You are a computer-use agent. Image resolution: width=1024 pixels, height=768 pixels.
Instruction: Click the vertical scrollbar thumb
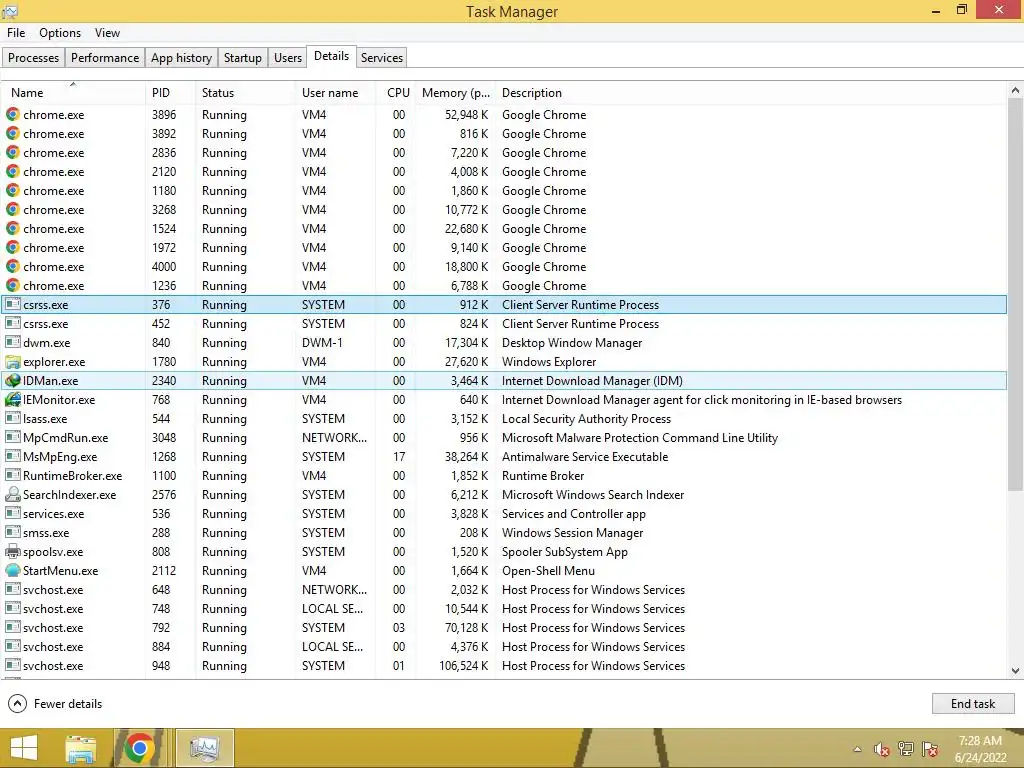(1015, 294)
